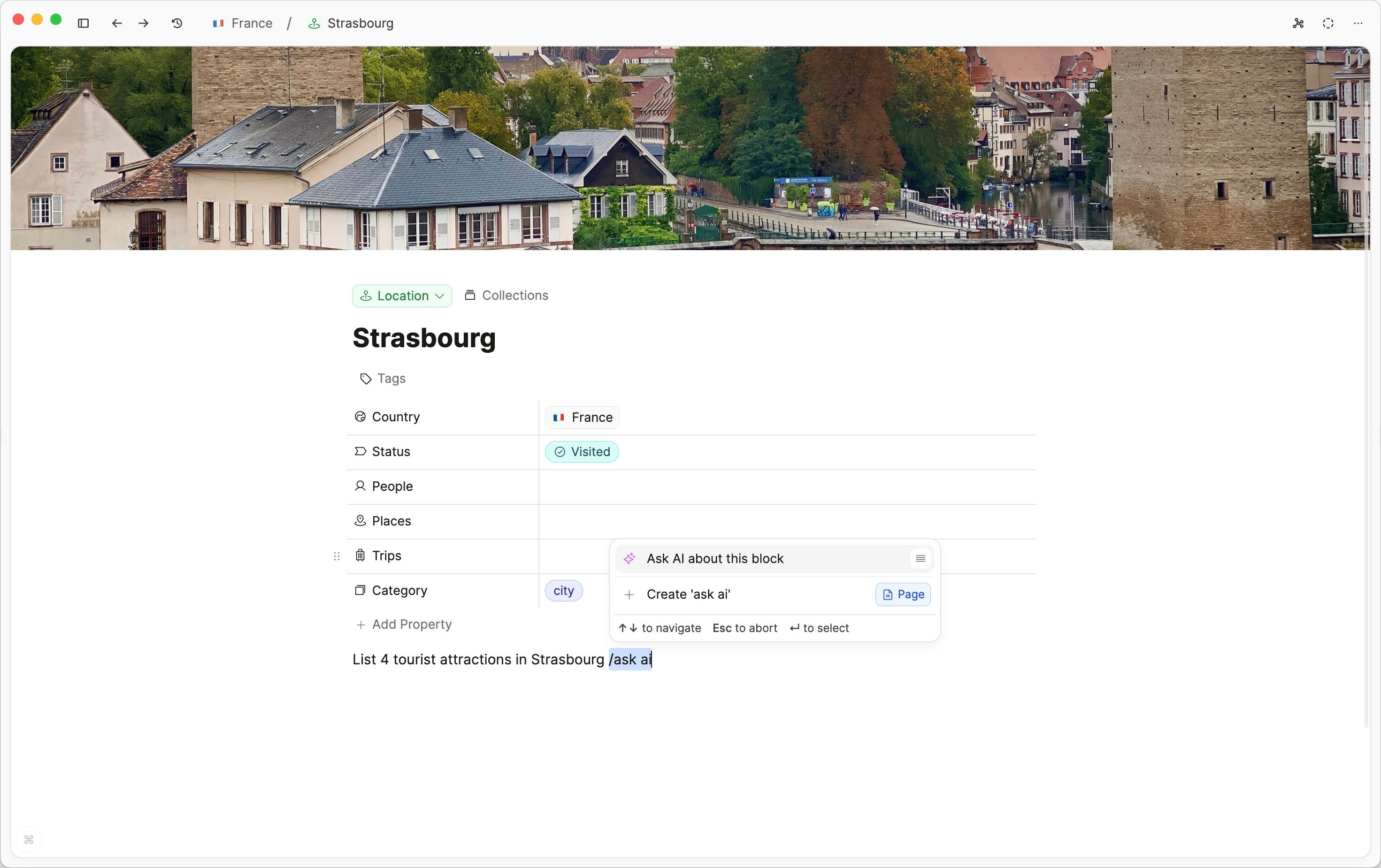Viewport: 1381px width, 868px height.
Task: Remove the city category tag
Action: coord(563,591)
